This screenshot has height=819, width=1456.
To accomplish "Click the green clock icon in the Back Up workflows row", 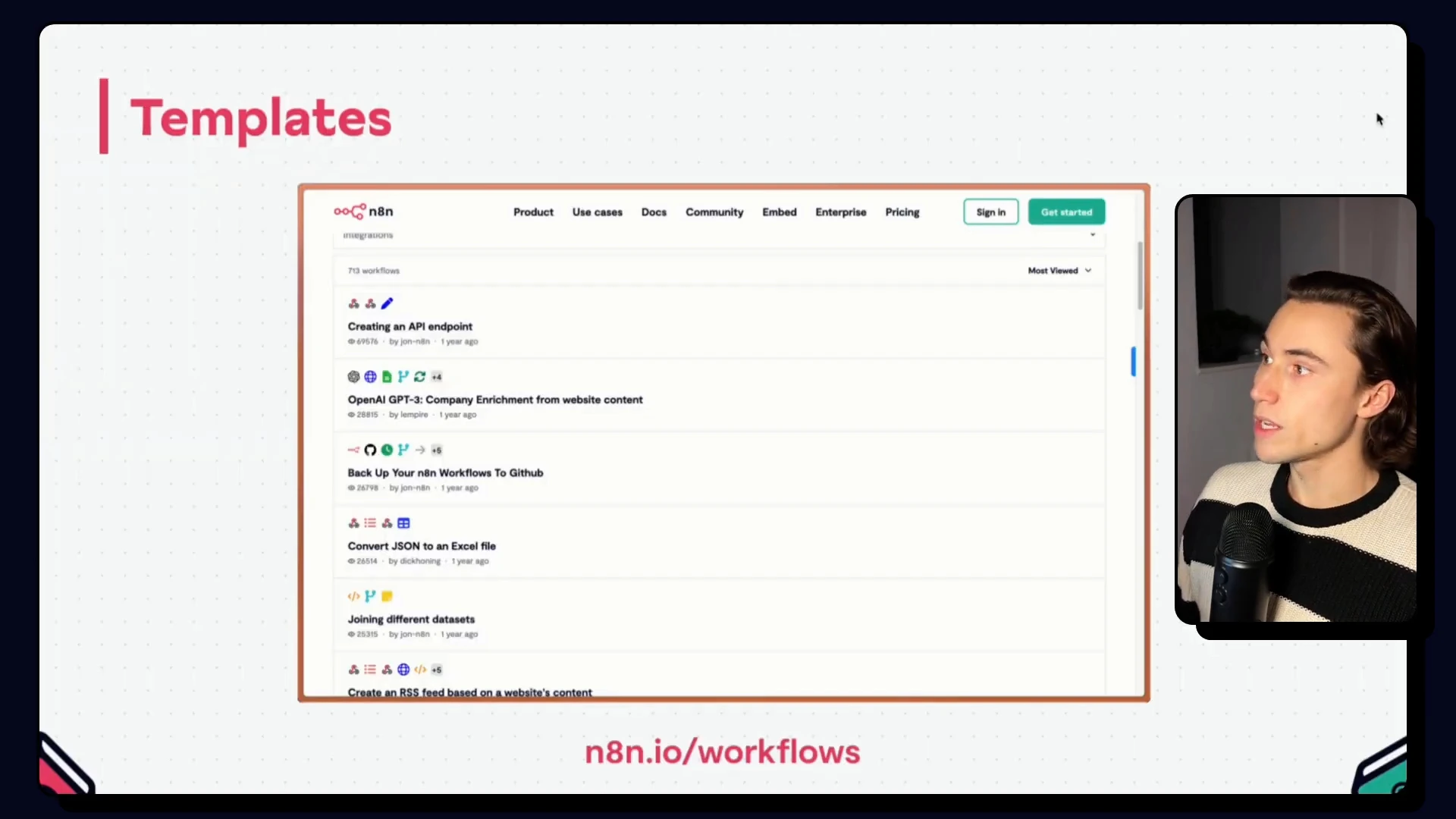I will tap(387, 450).
